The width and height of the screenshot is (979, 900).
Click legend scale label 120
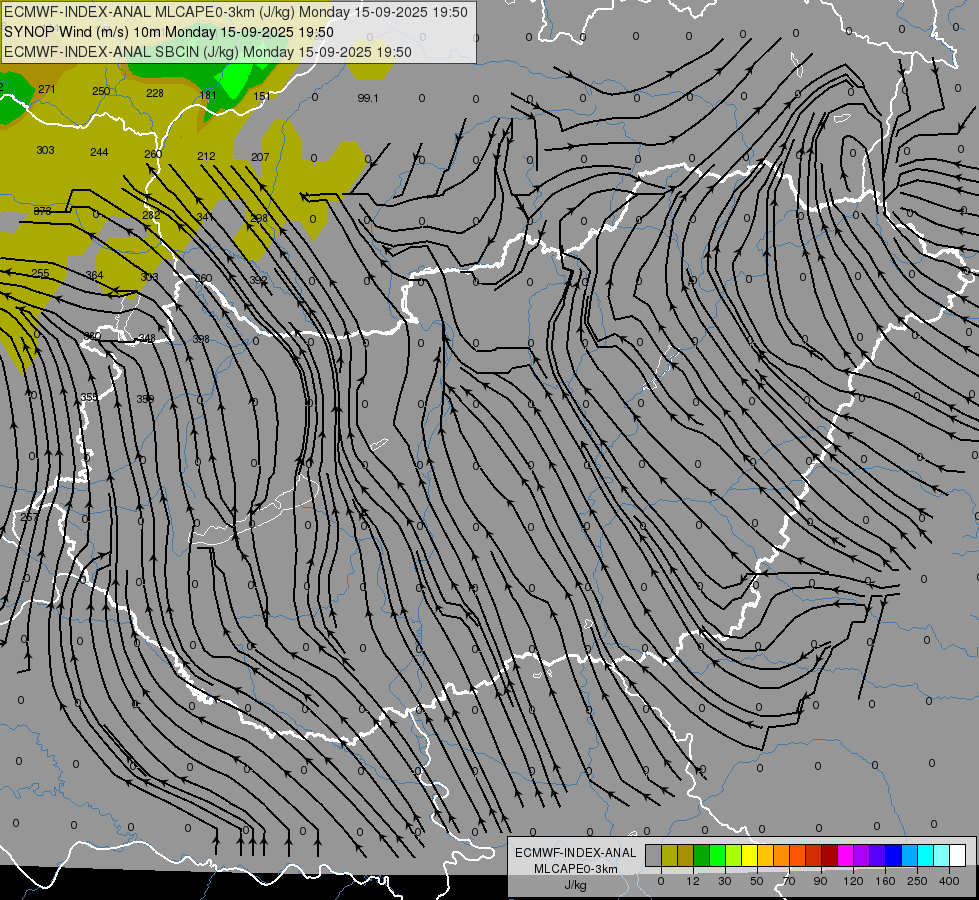(853, 881)
